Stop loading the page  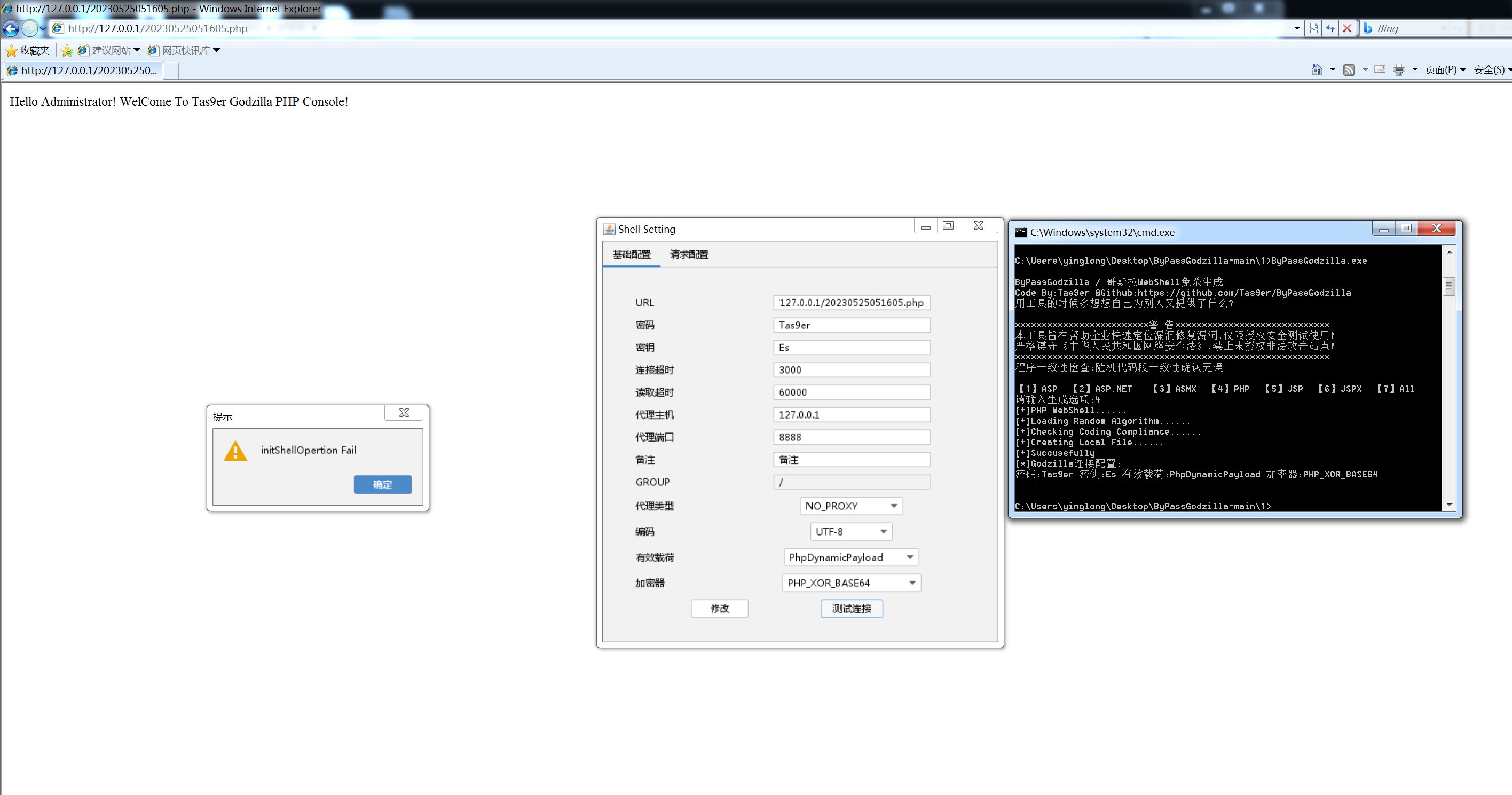[1348, 28]
